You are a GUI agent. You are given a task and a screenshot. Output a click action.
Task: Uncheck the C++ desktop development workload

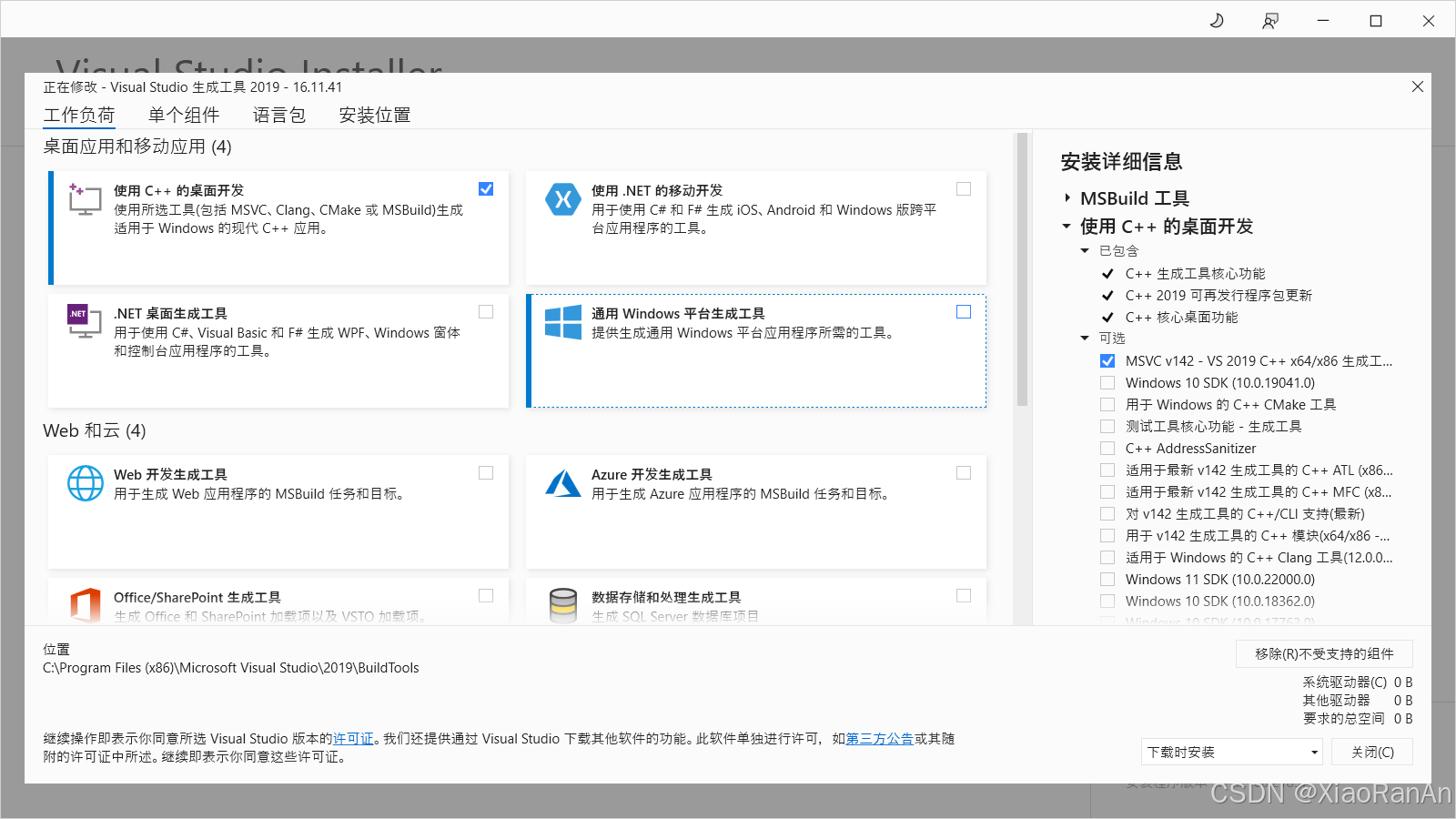point(486,189)
